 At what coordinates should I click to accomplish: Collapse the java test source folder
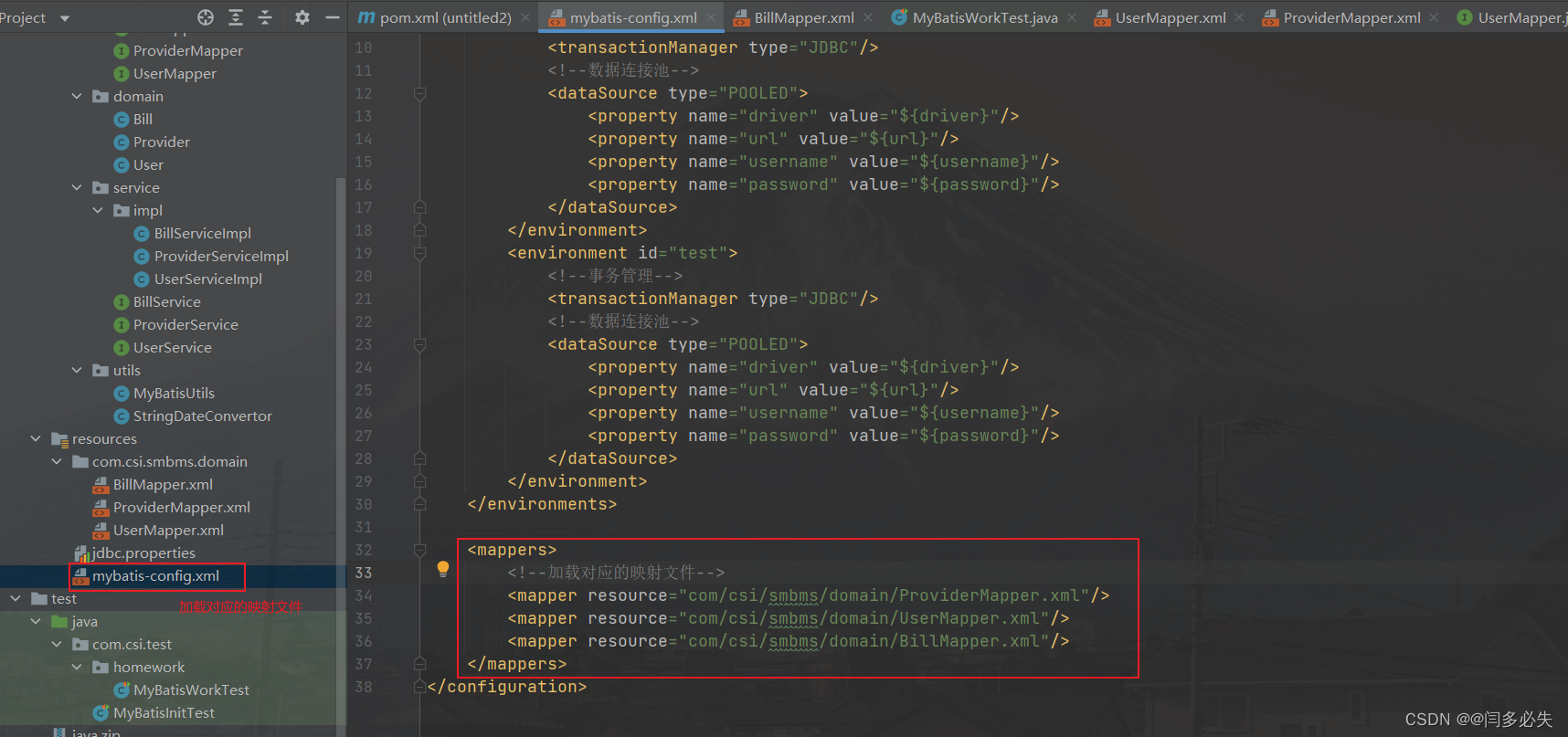click(36, 621)
